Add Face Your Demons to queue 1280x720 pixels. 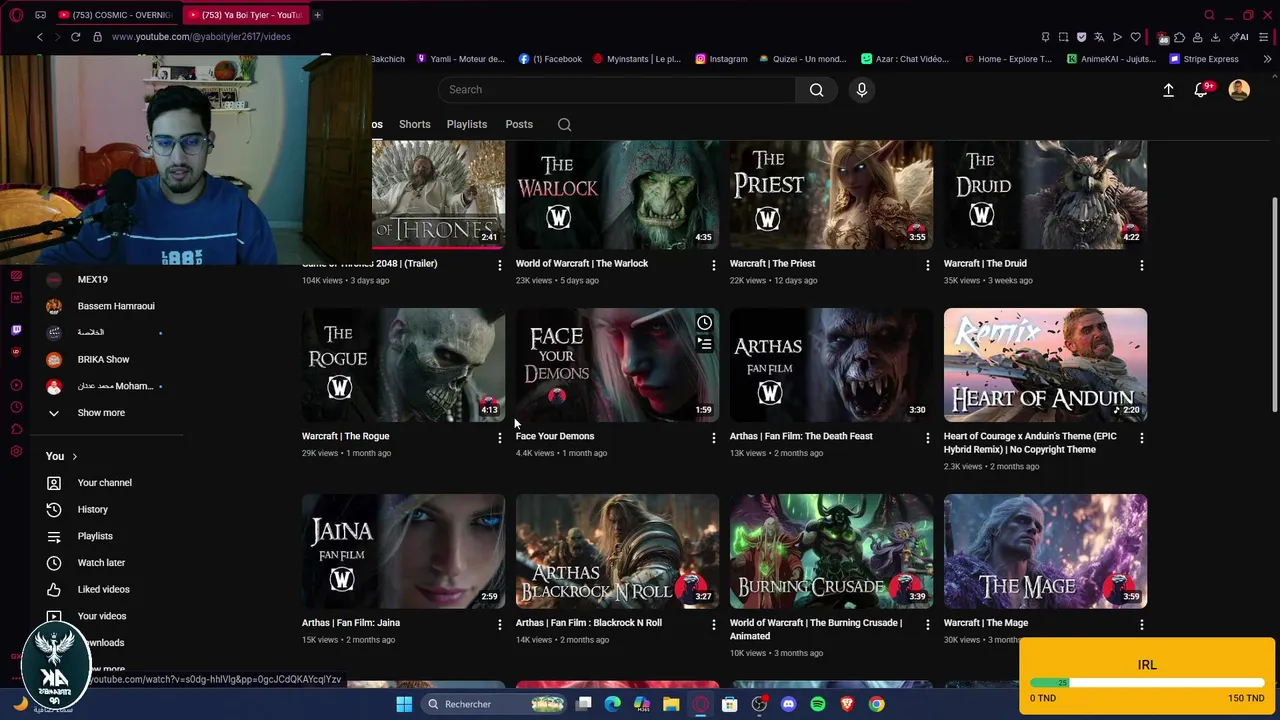(x=704, y=344)
